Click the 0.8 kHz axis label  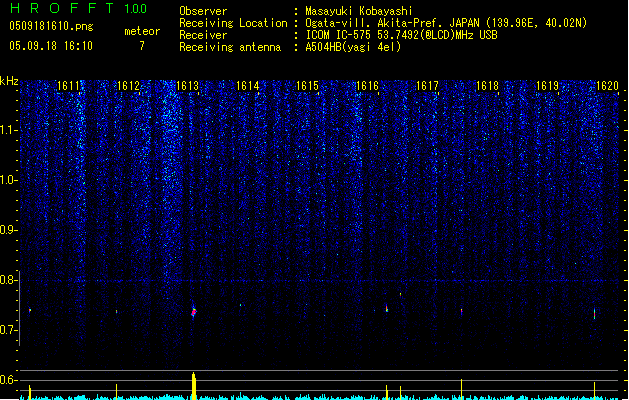click(x=8, y=280)
